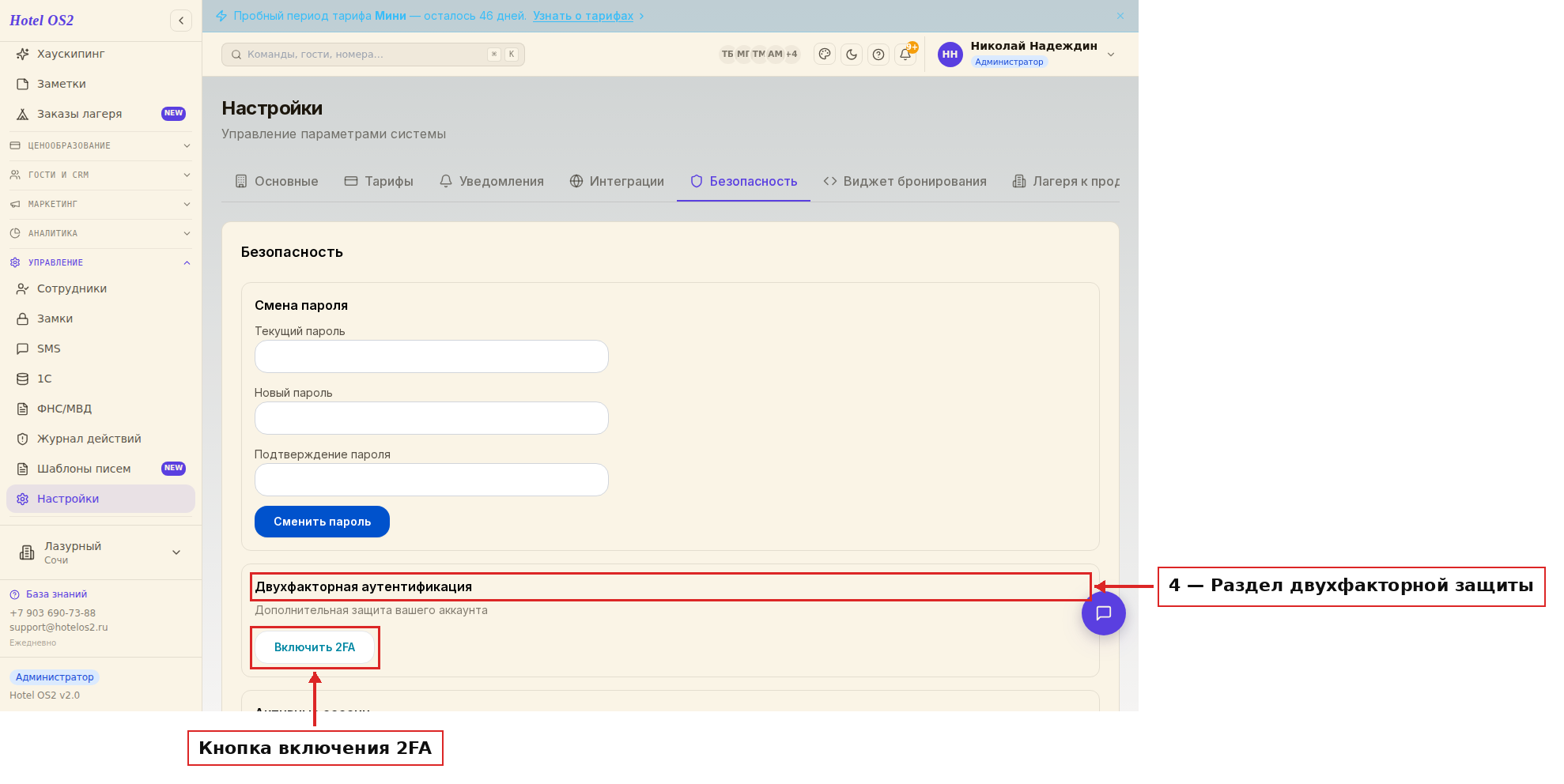Focus the Новый пароль field
The height and width of the screenshot is (784, 1564).
click(x=431, y=418)
